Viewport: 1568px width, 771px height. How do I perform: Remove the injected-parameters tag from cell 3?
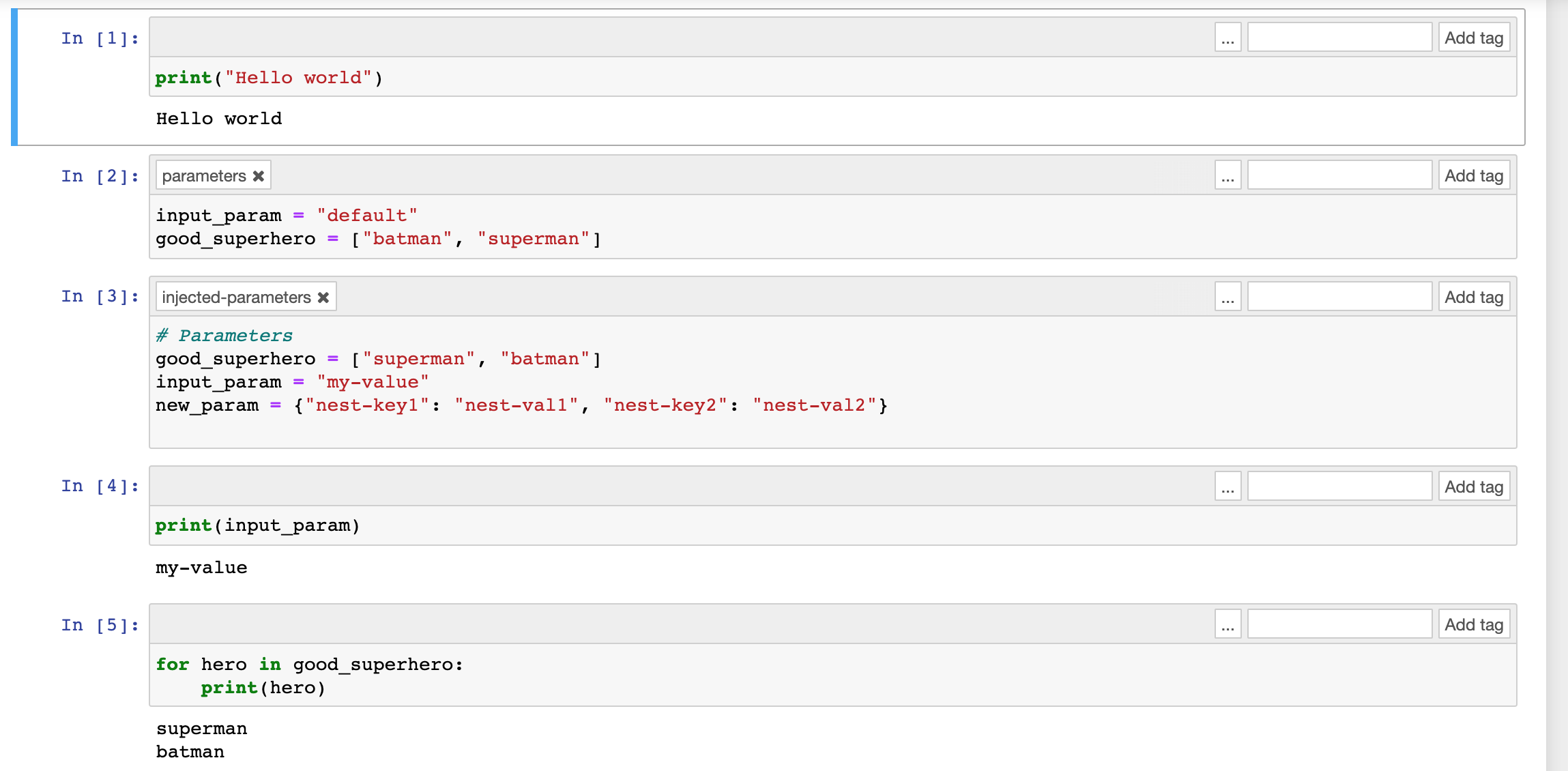323,297
